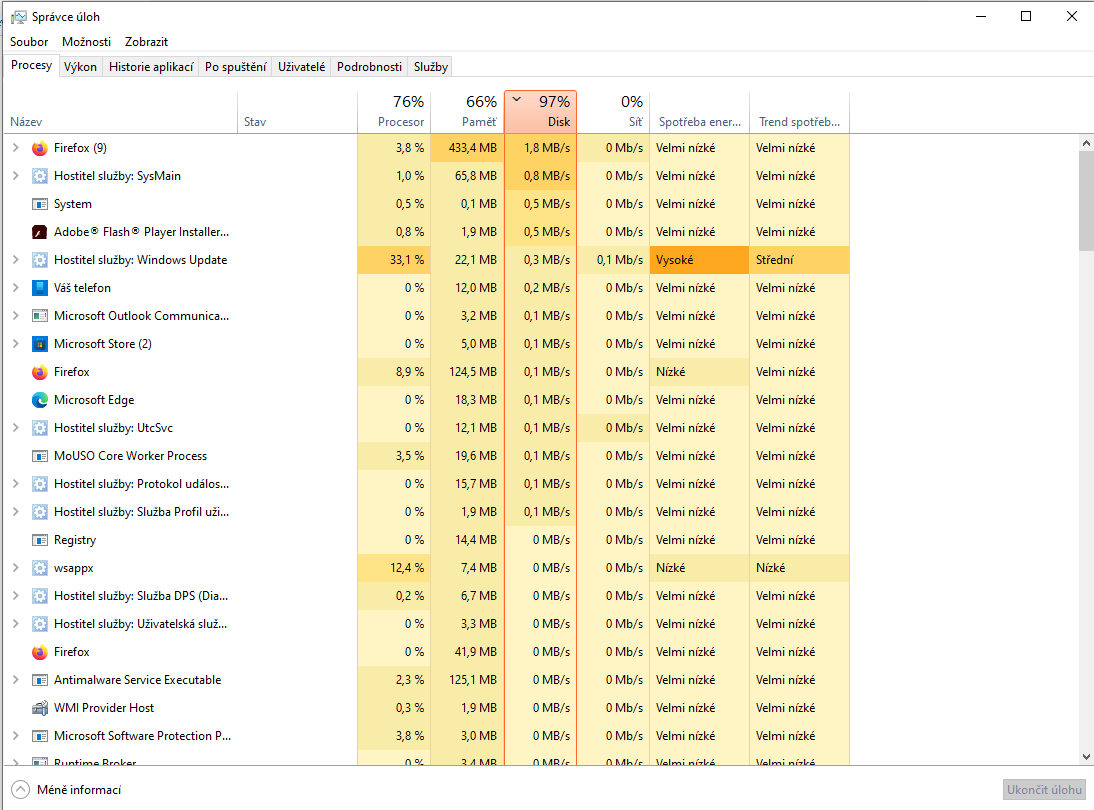Click the Microsoft Edge process icon
The width and height of the screenshot is (1094, 810).
[40, 400]
